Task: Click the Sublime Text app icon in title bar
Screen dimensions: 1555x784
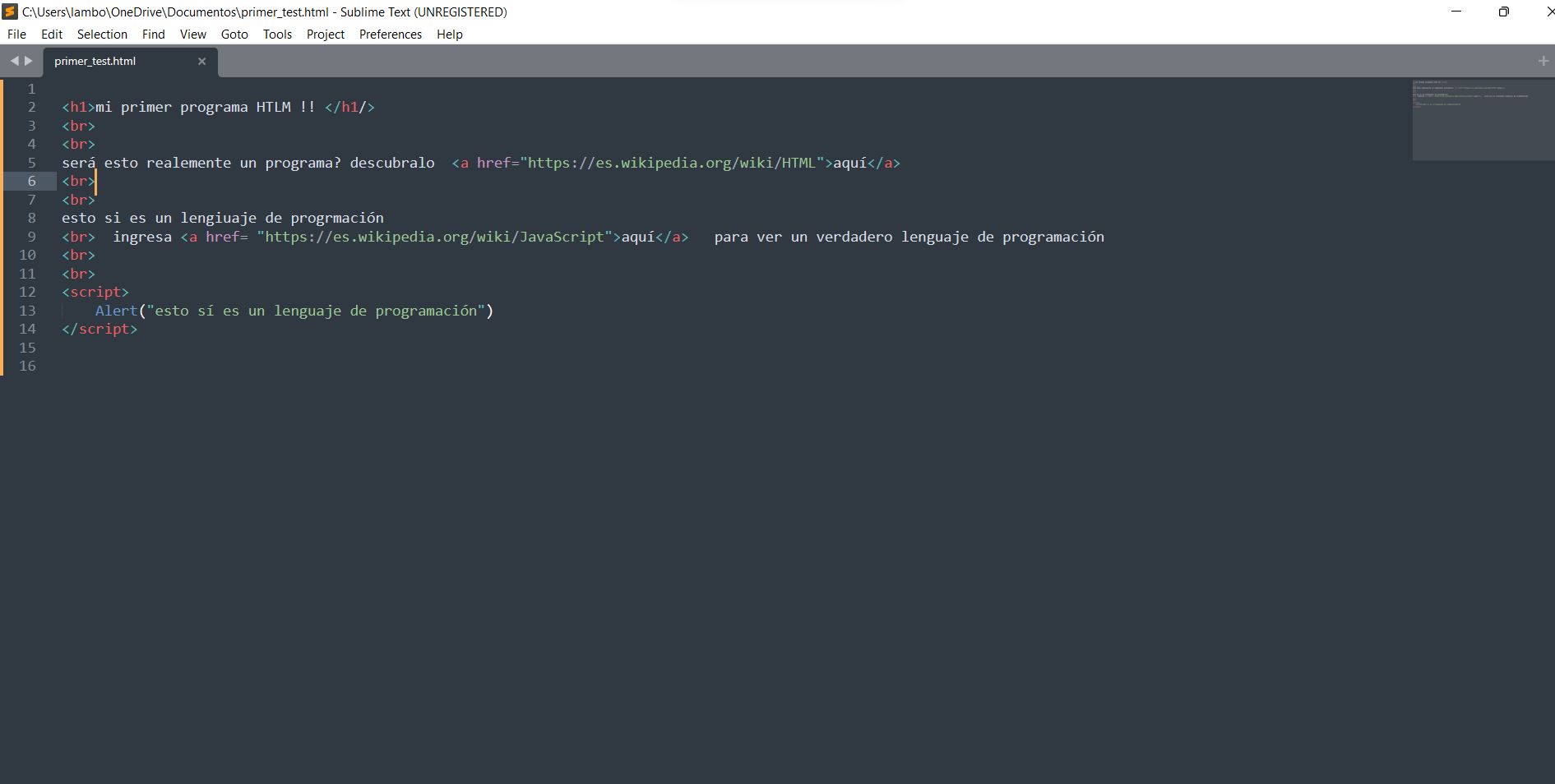Action: coord(10,12)
